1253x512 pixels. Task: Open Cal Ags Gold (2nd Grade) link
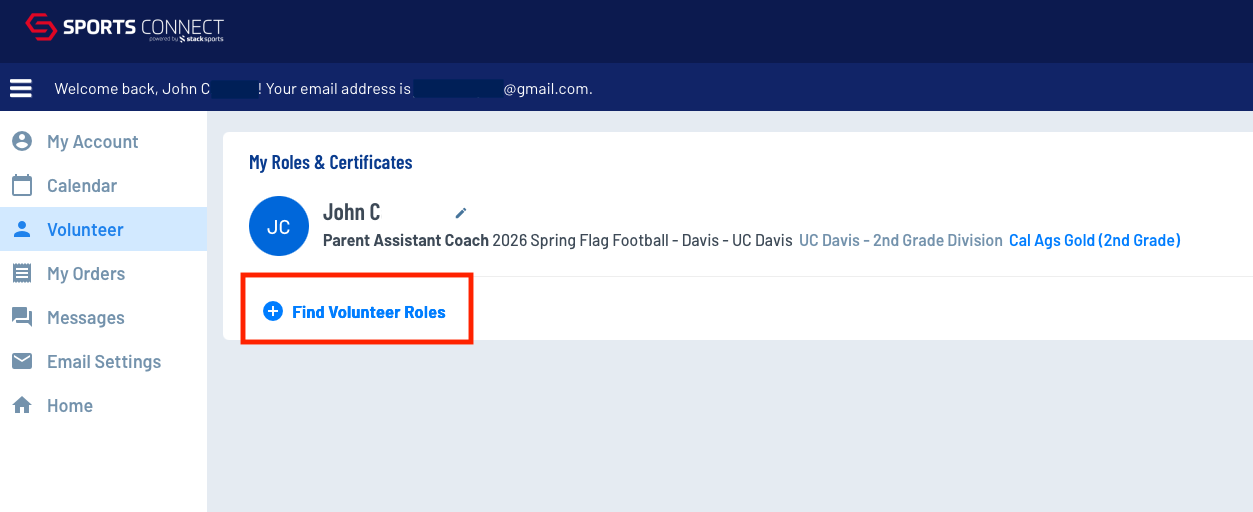pos(1095,240)
